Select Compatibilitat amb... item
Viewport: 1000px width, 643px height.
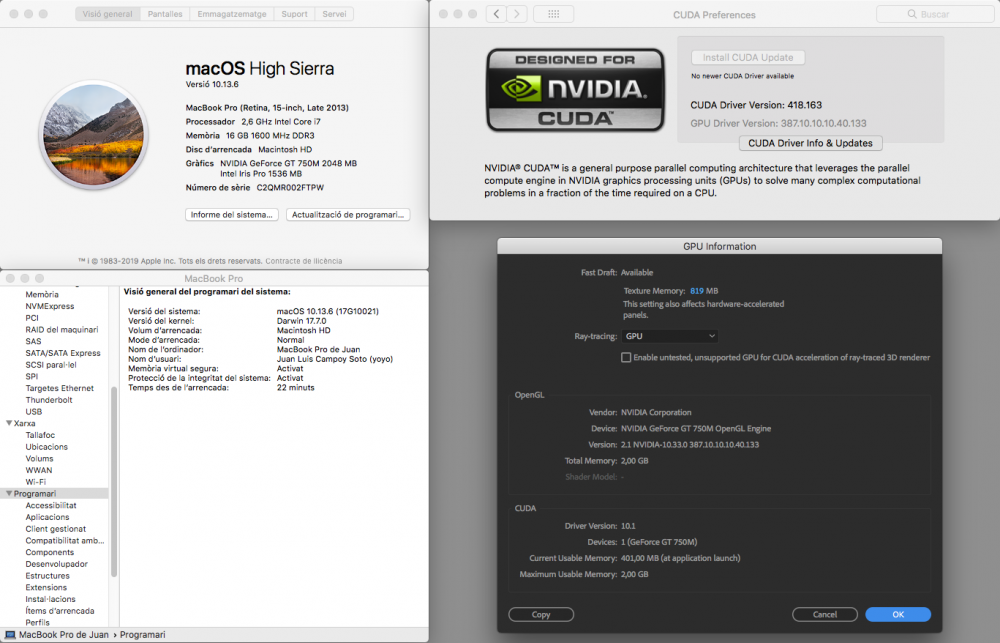(x=65, y=541)
